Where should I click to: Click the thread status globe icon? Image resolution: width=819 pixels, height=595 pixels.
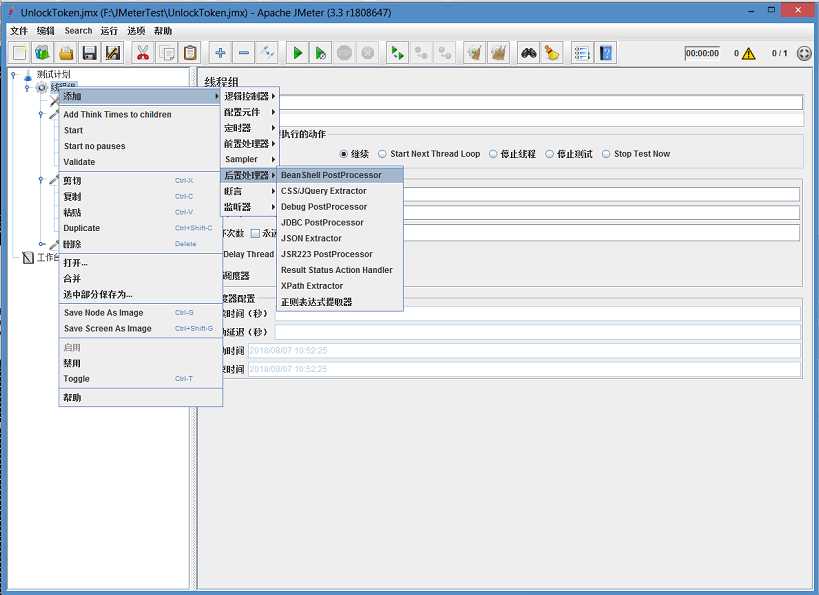click(x=804, y=53)
